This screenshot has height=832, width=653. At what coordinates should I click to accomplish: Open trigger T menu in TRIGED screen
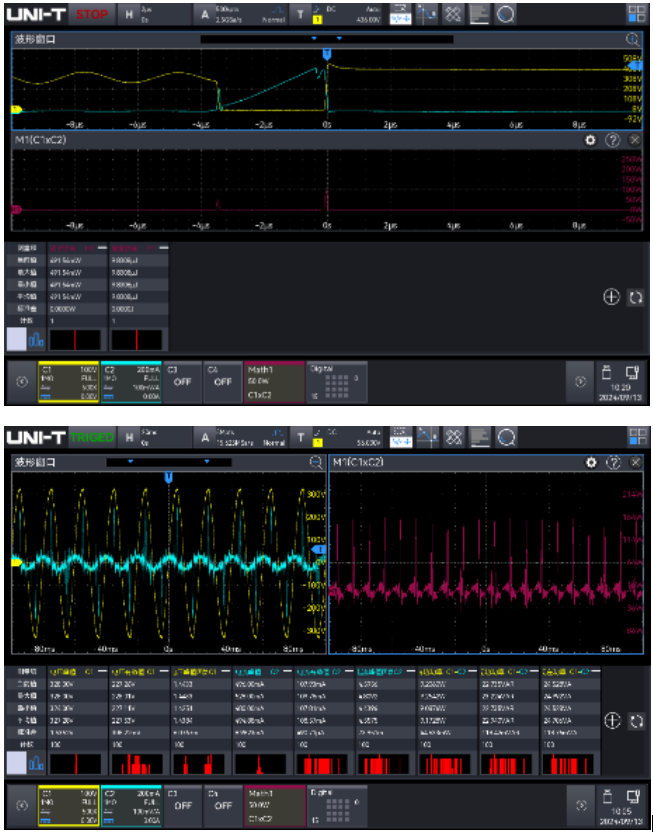(x=300, y=437)
